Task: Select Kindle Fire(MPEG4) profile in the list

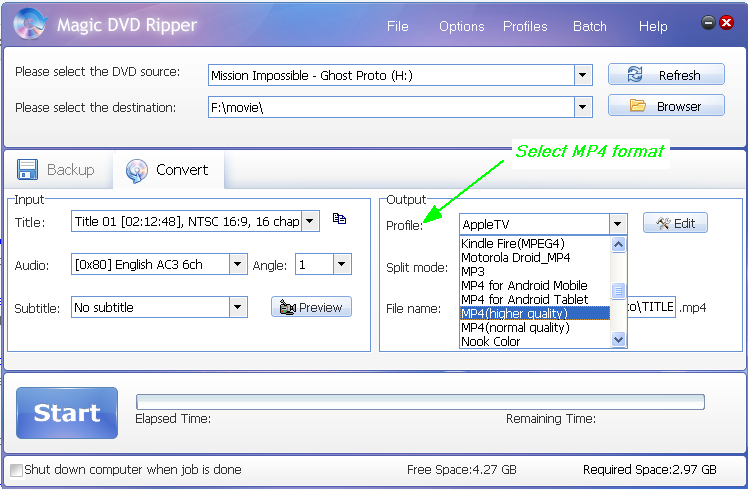Action: click(x=534, y=243)
